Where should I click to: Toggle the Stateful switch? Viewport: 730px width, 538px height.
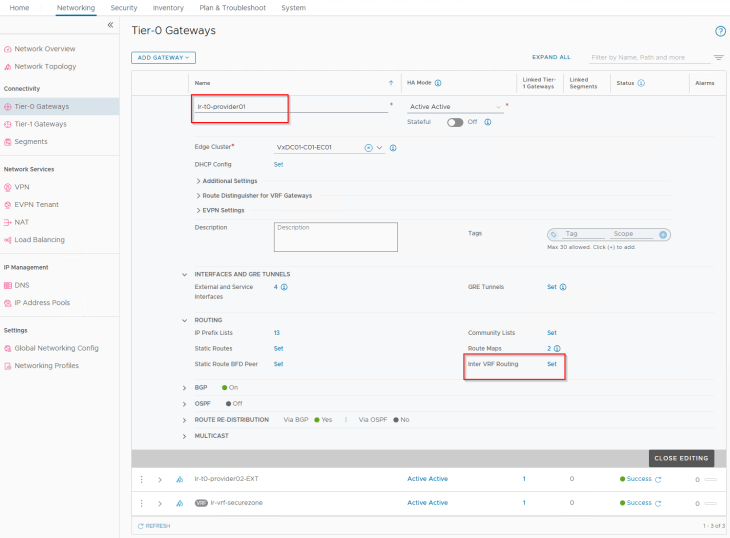point(455,122)
